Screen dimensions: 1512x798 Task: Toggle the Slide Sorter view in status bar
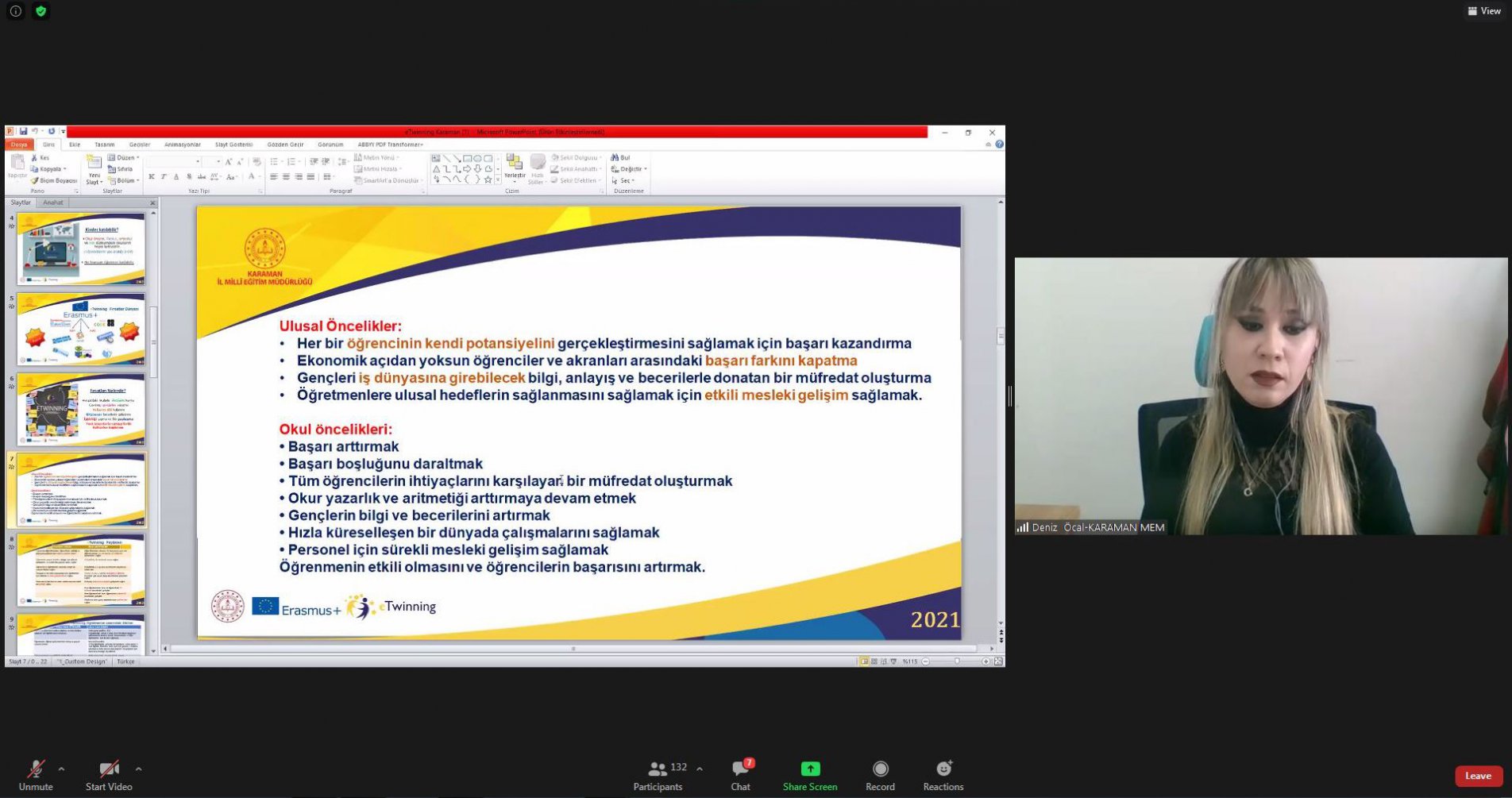874,661
